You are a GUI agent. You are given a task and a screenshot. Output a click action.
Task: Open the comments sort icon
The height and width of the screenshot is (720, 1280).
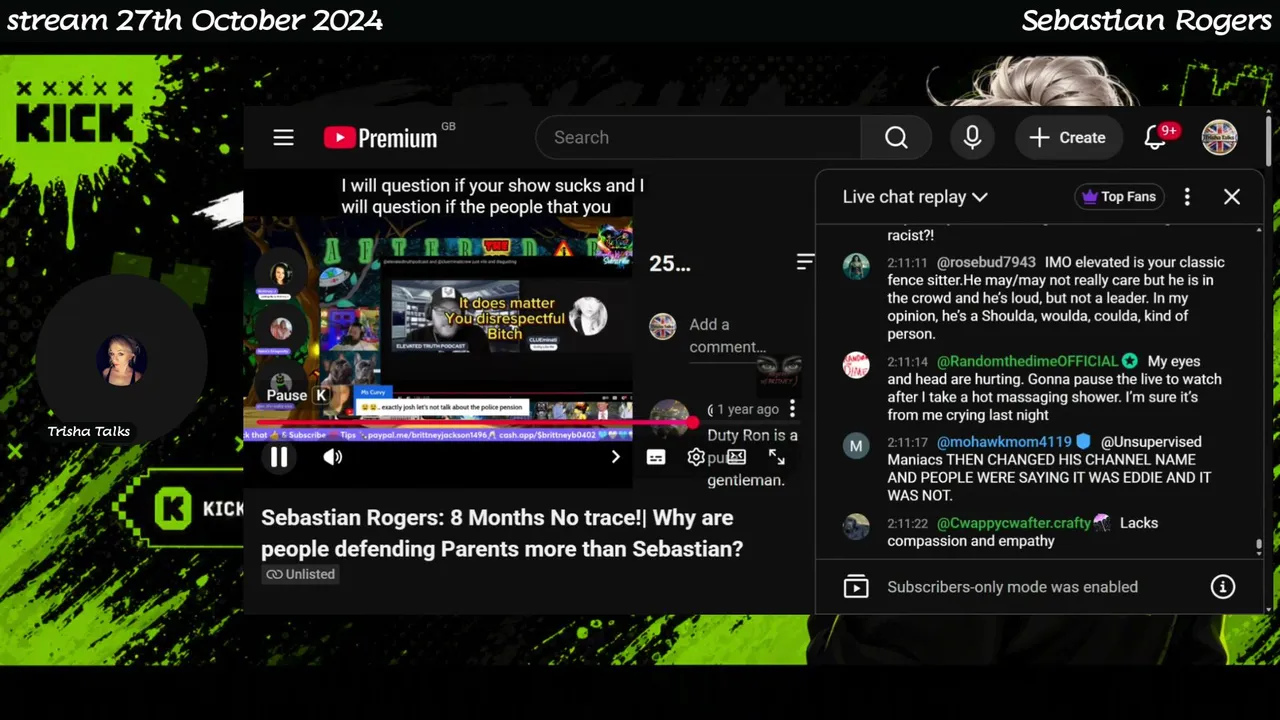coord(805,262)
